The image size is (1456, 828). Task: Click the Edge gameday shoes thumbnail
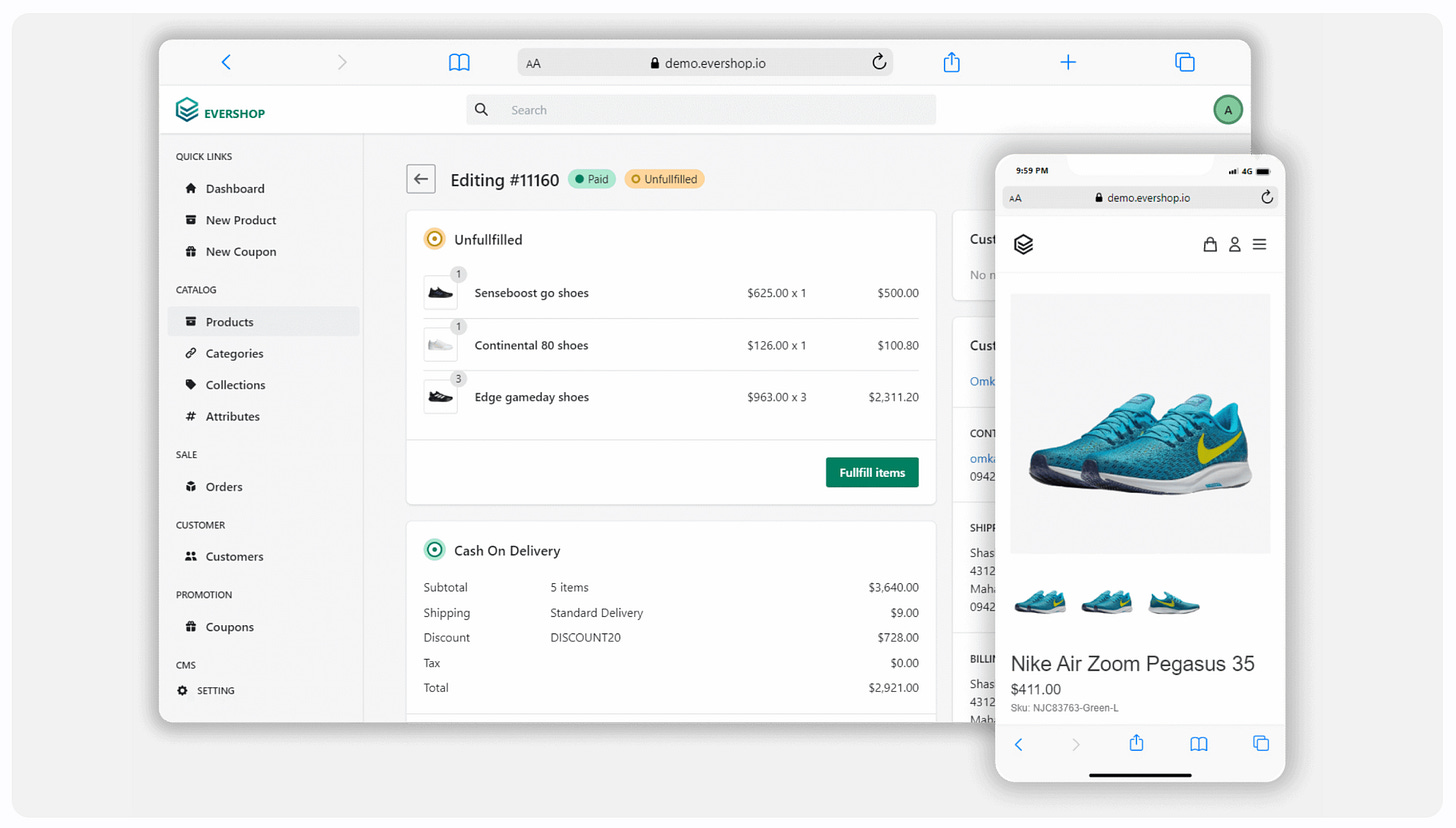click(440, 397)
